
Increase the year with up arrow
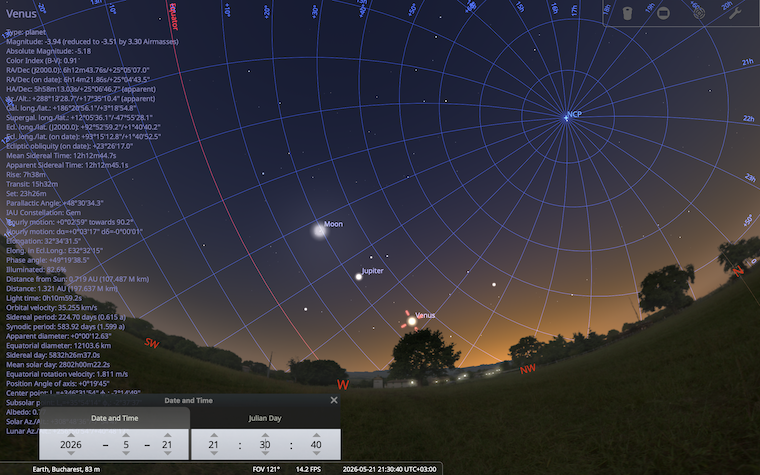[x=71, y=435]
